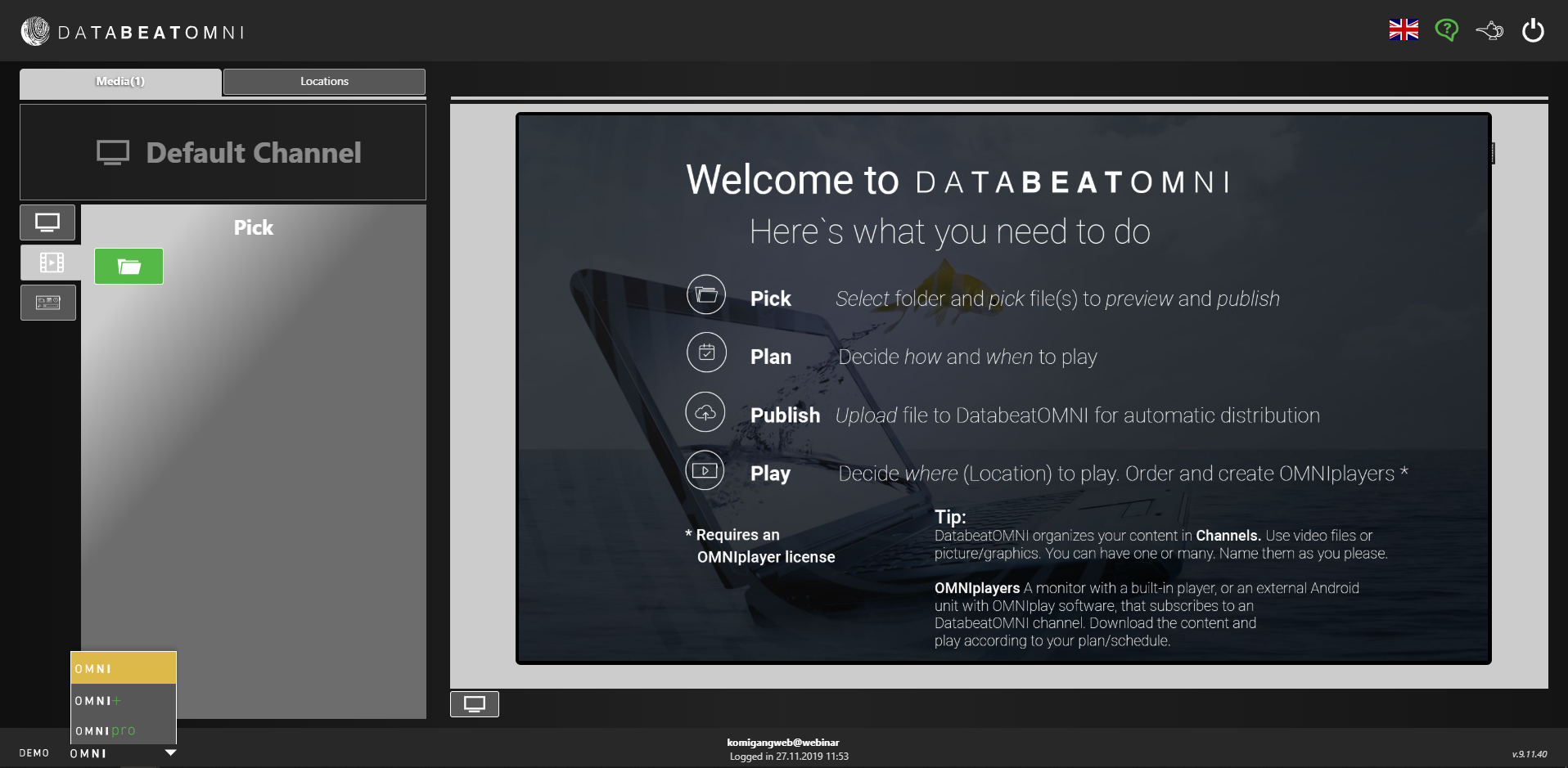Image resolution: width=1568 pixels, height=768 pixels.
Task: Click the Plan calendar circle icon
Action: pyautogui.click(x=706, y=353)
